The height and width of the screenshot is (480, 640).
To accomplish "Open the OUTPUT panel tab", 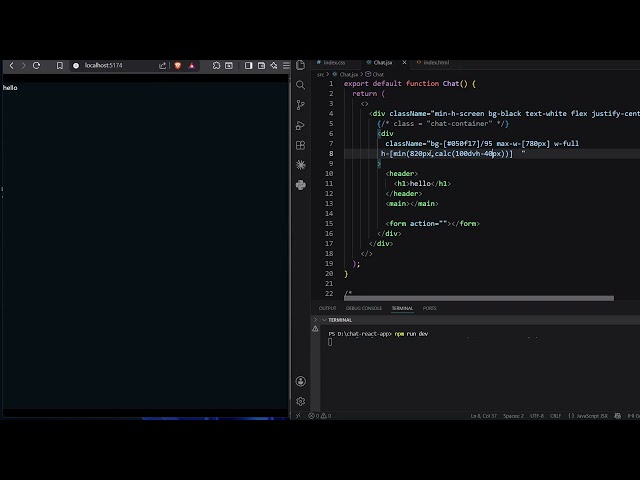I will pyautogui.click(x=327, y=308).
